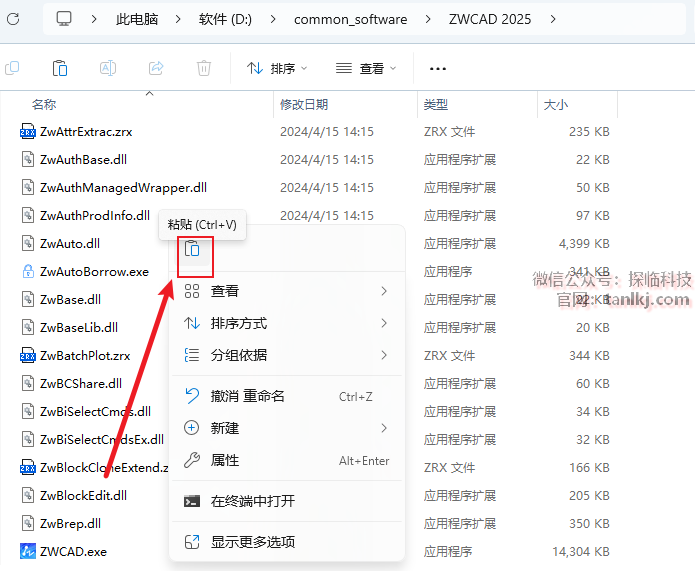Click the paste icon in the context menu
This screenshot has width=695, height=571.
[x=192, y=249]
